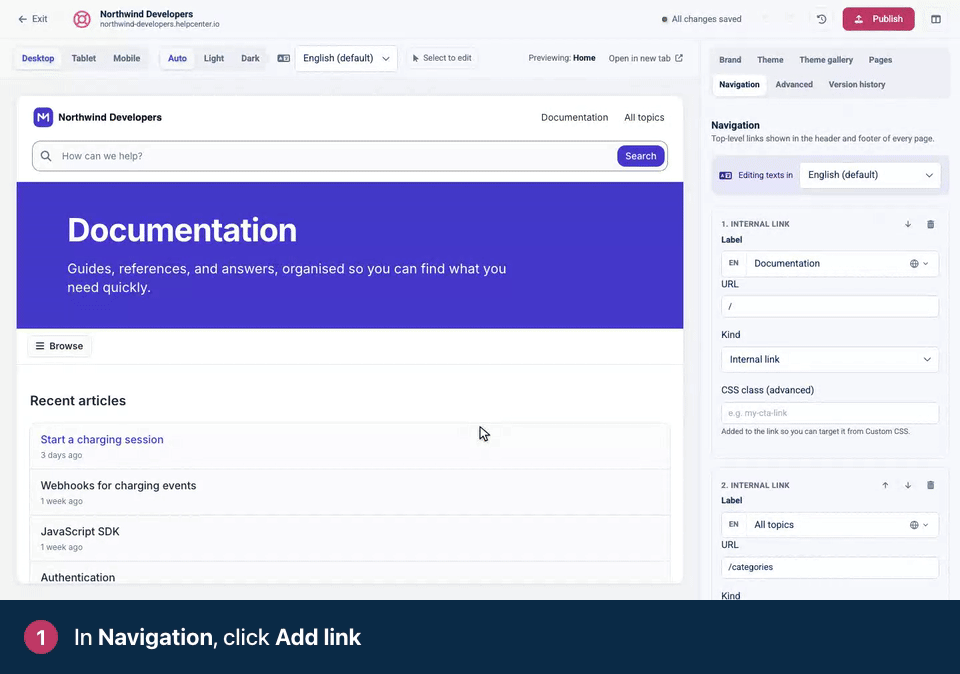
Task: Click the Publish button
Action: (x=878, y=19)
